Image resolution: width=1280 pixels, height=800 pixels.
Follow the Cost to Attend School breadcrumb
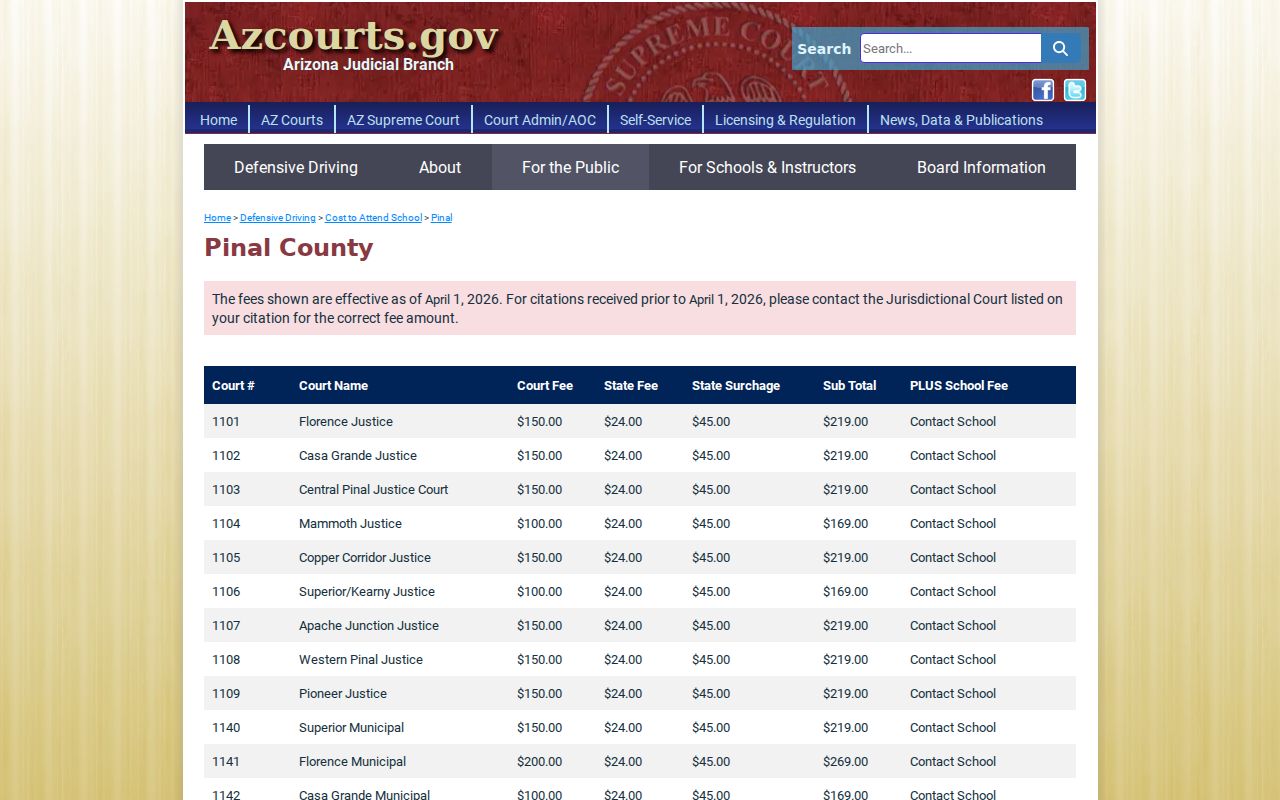[x=373, y=218]
